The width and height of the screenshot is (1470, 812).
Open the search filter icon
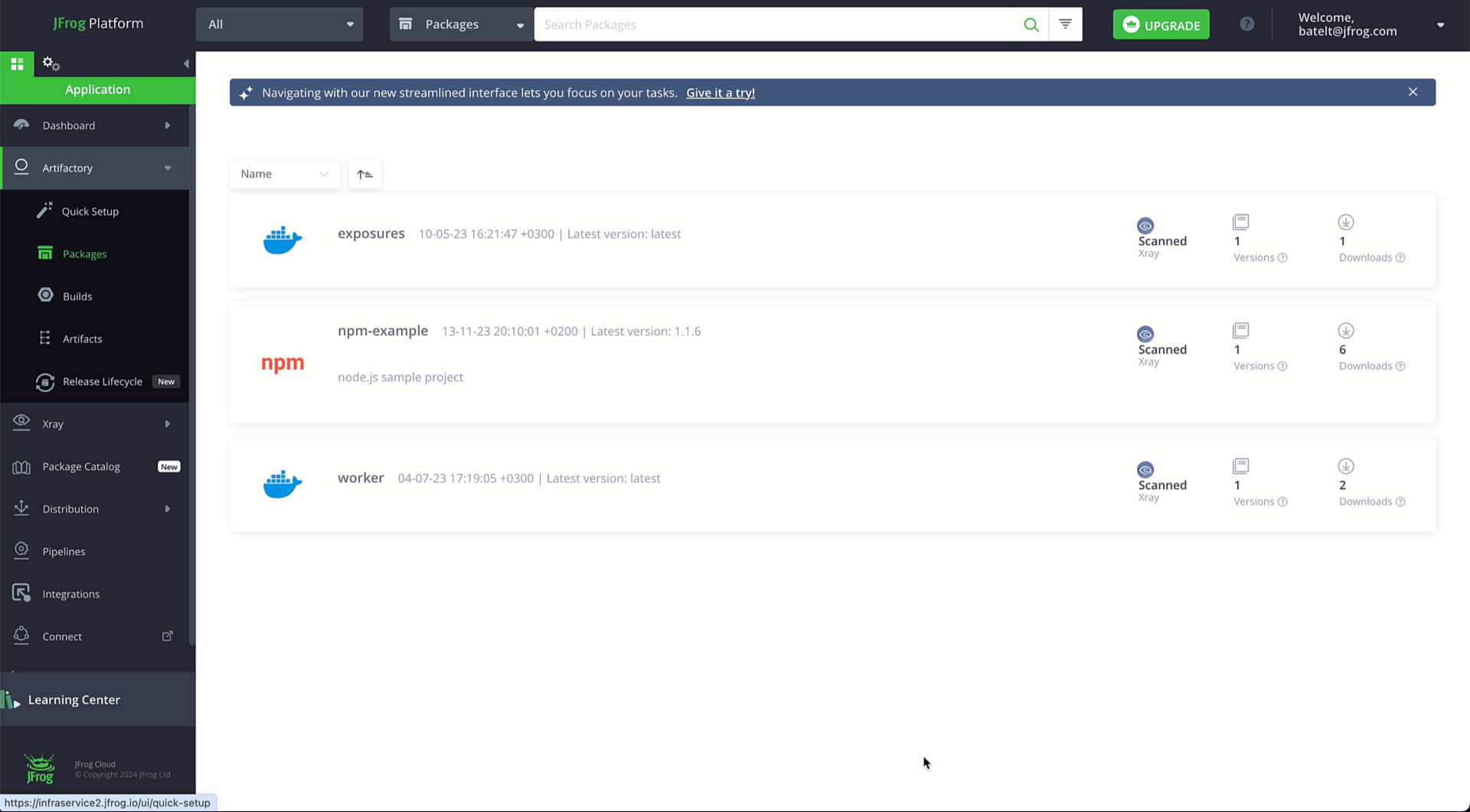(1065, 24)
